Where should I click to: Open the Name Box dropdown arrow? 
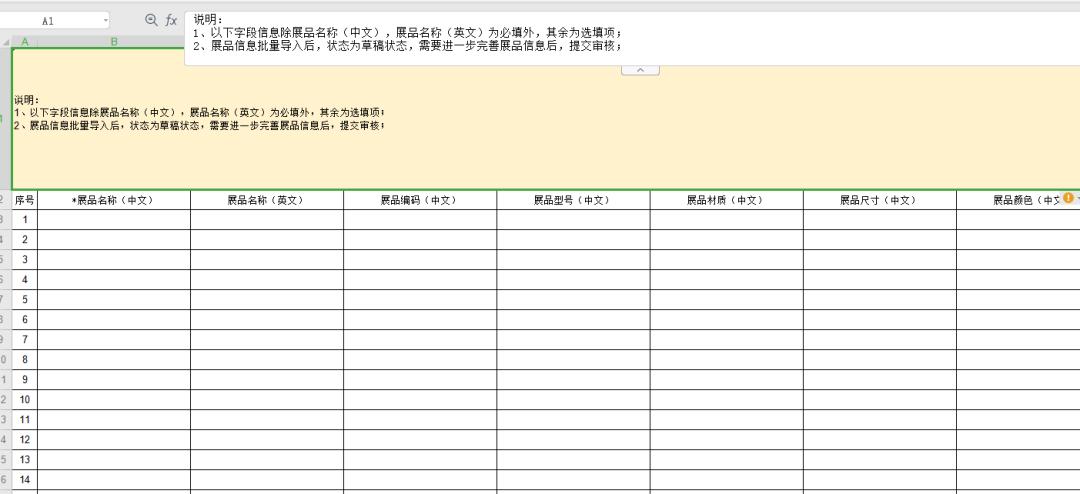pos(106,20)
